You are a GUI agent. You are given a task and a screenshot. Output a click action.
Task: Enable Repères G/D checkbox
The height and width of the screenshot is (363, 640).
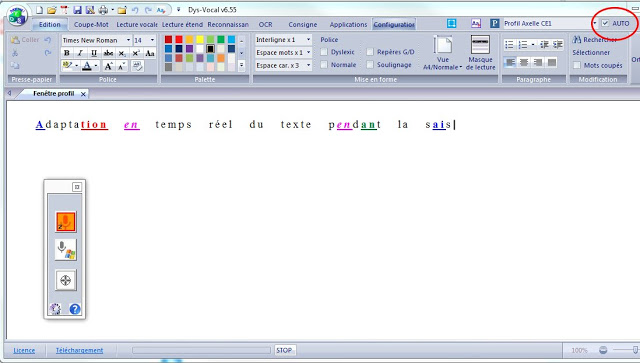[370, 52]
